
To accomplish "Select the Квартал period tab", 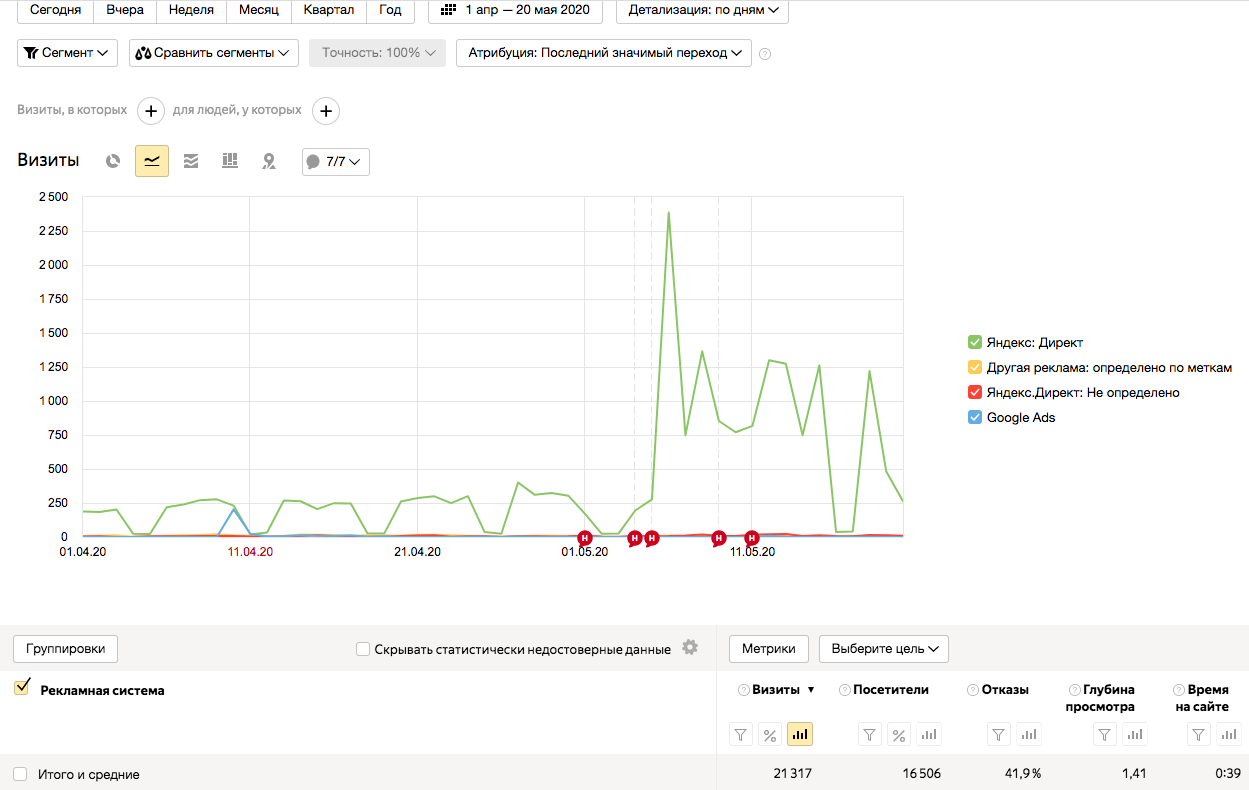I will pos(329,10).
